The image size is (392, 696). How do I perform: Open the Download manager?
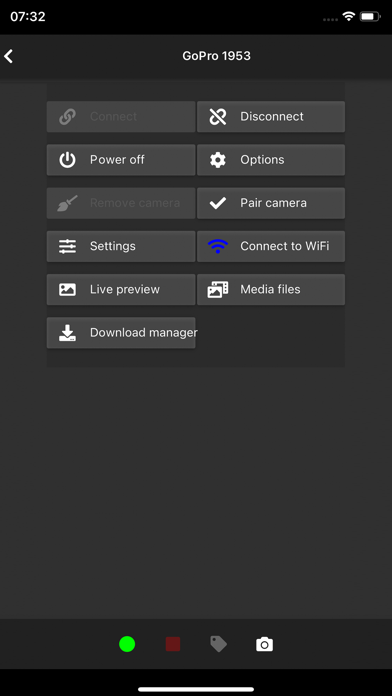point(121,333)
